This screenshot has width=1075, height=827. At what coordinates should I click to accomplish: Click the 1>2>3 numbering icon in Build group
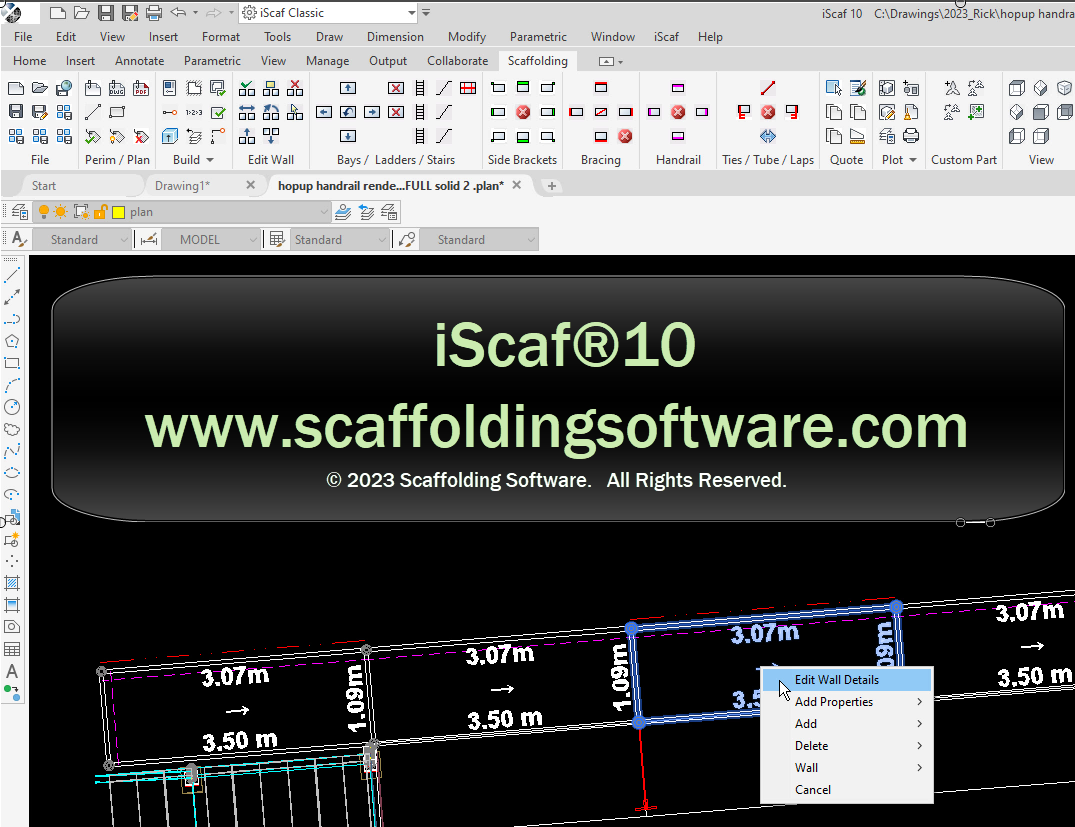click(194, 112)
